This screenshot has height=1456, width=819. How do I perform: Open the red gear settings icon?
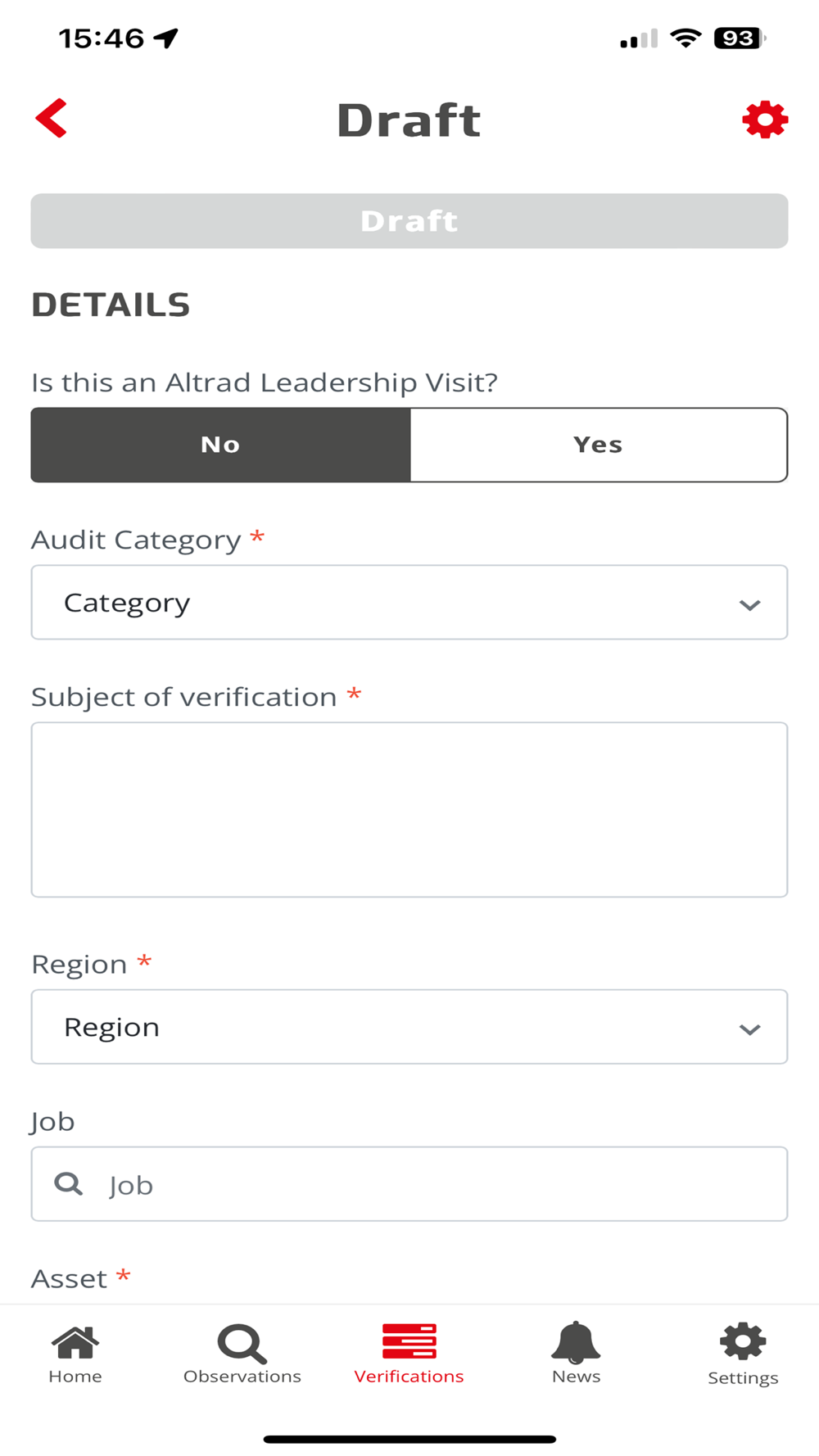tap(765, 120)
